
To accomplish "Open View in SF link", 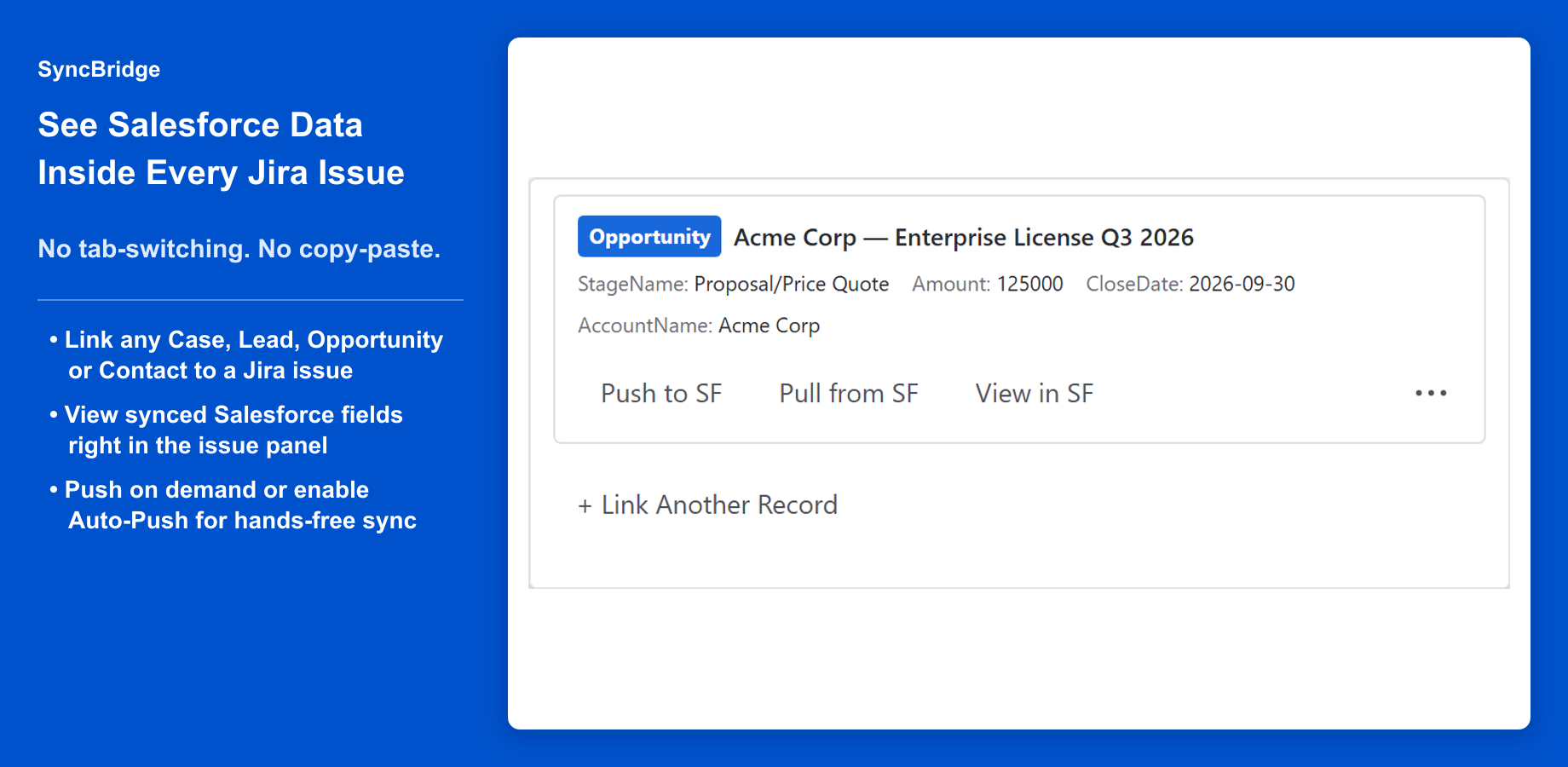I will [1035, 393].
